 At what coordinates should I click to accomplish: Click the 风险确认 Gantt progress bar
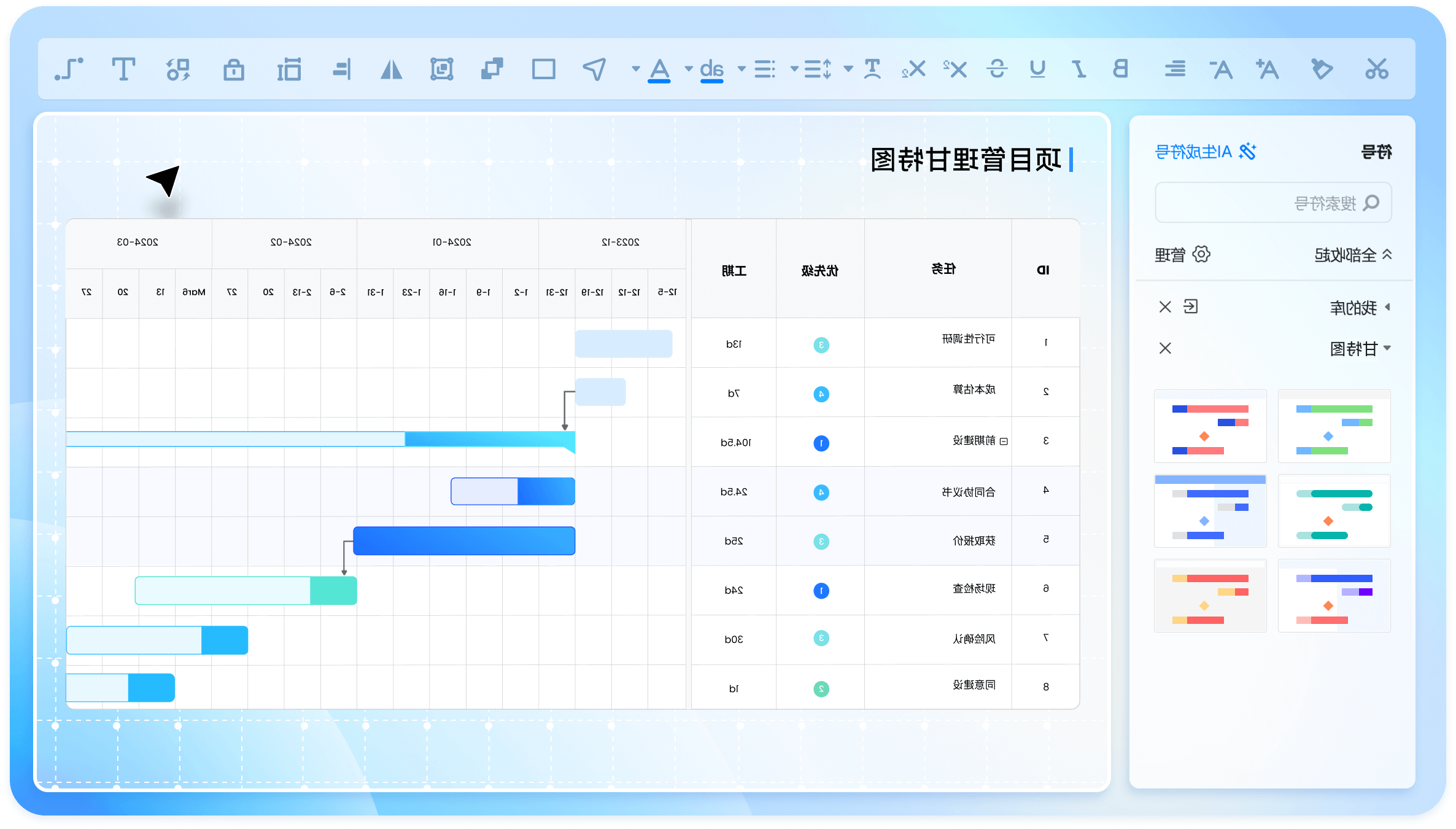pyautogui.click(x=157, y=640)
